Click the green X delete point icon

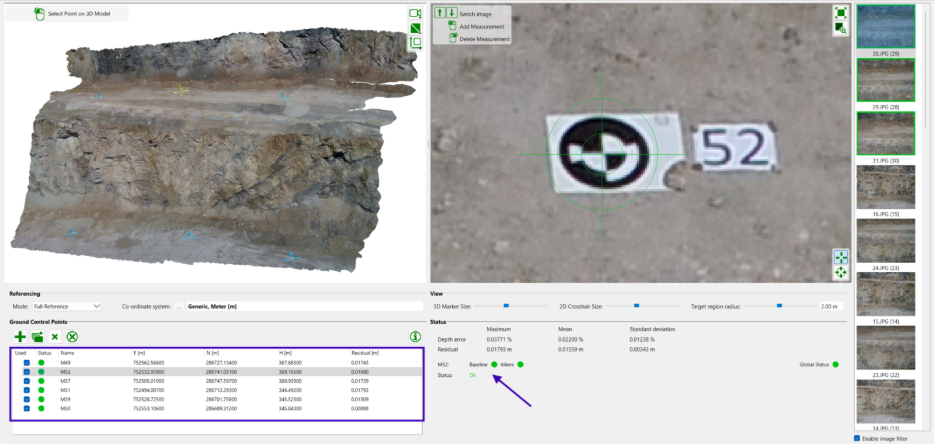tap(55, 338)
